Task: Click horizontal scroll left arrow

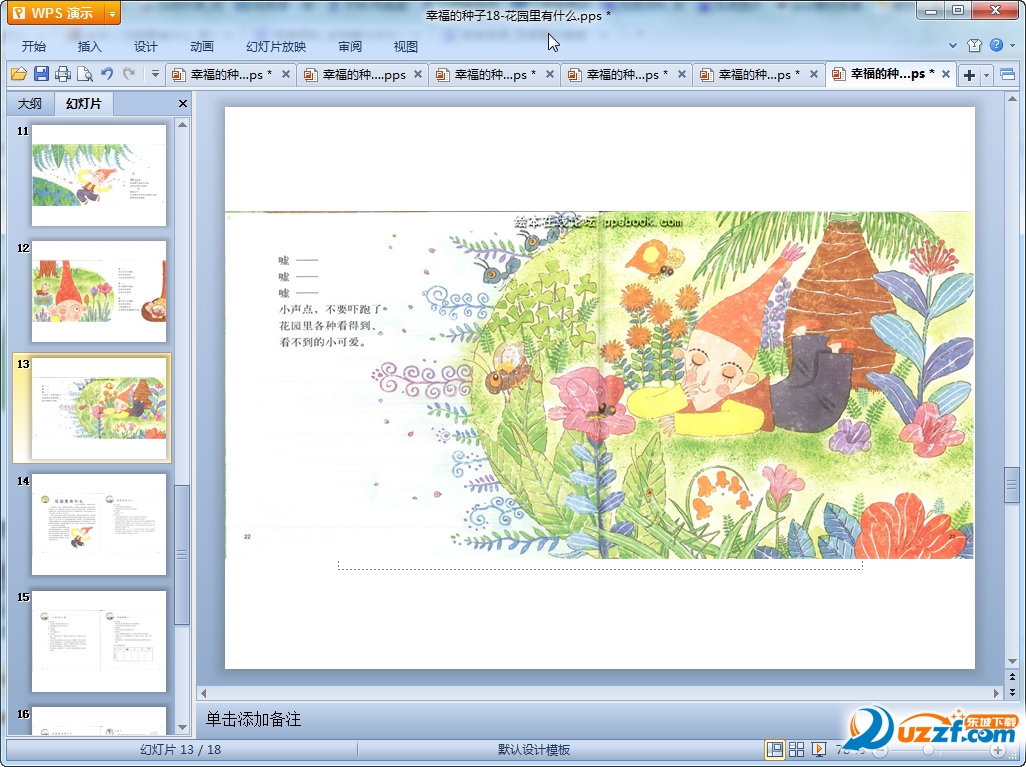Action: 203,693
